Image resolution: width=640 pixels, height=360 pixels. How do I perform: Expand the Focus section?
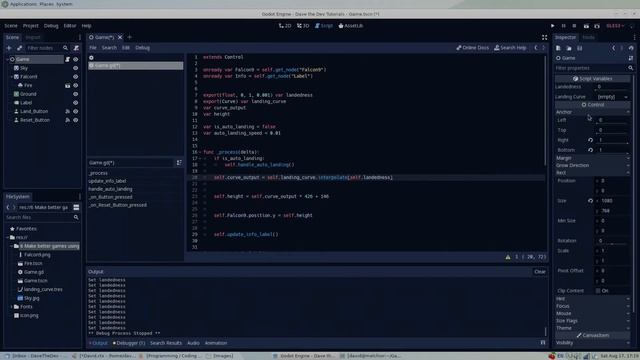[593, 306]
